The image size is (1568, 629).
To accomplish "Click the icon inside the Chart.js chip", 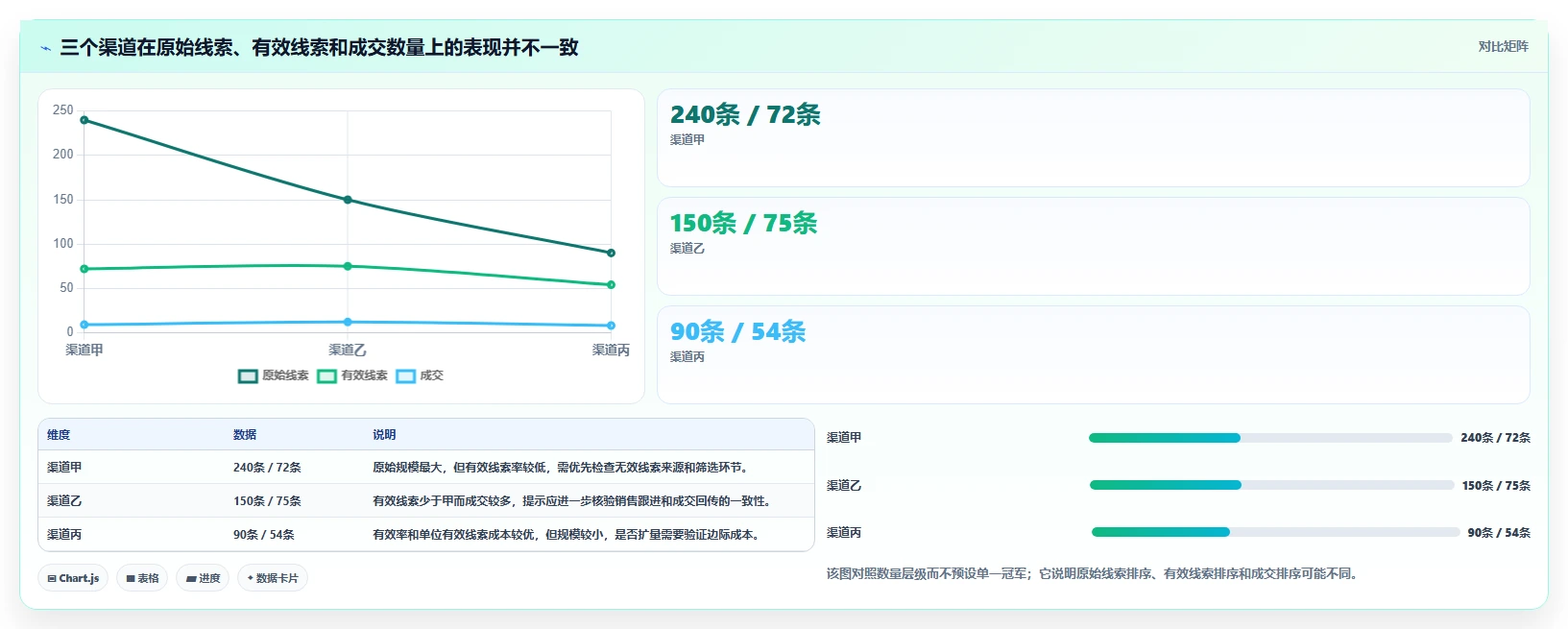I will (52, 579).
